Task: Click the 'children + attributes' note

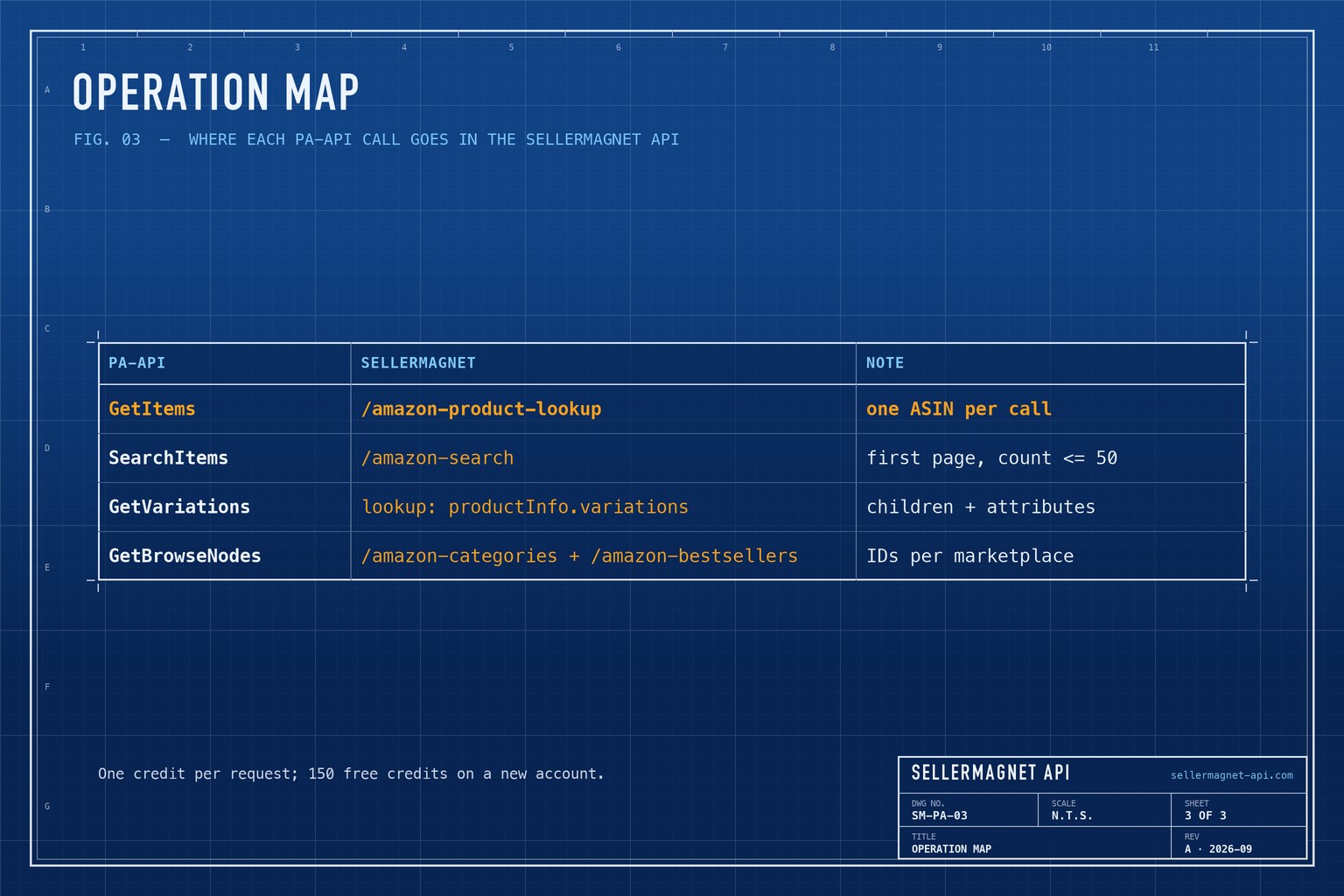Action: tap(981, 507)
